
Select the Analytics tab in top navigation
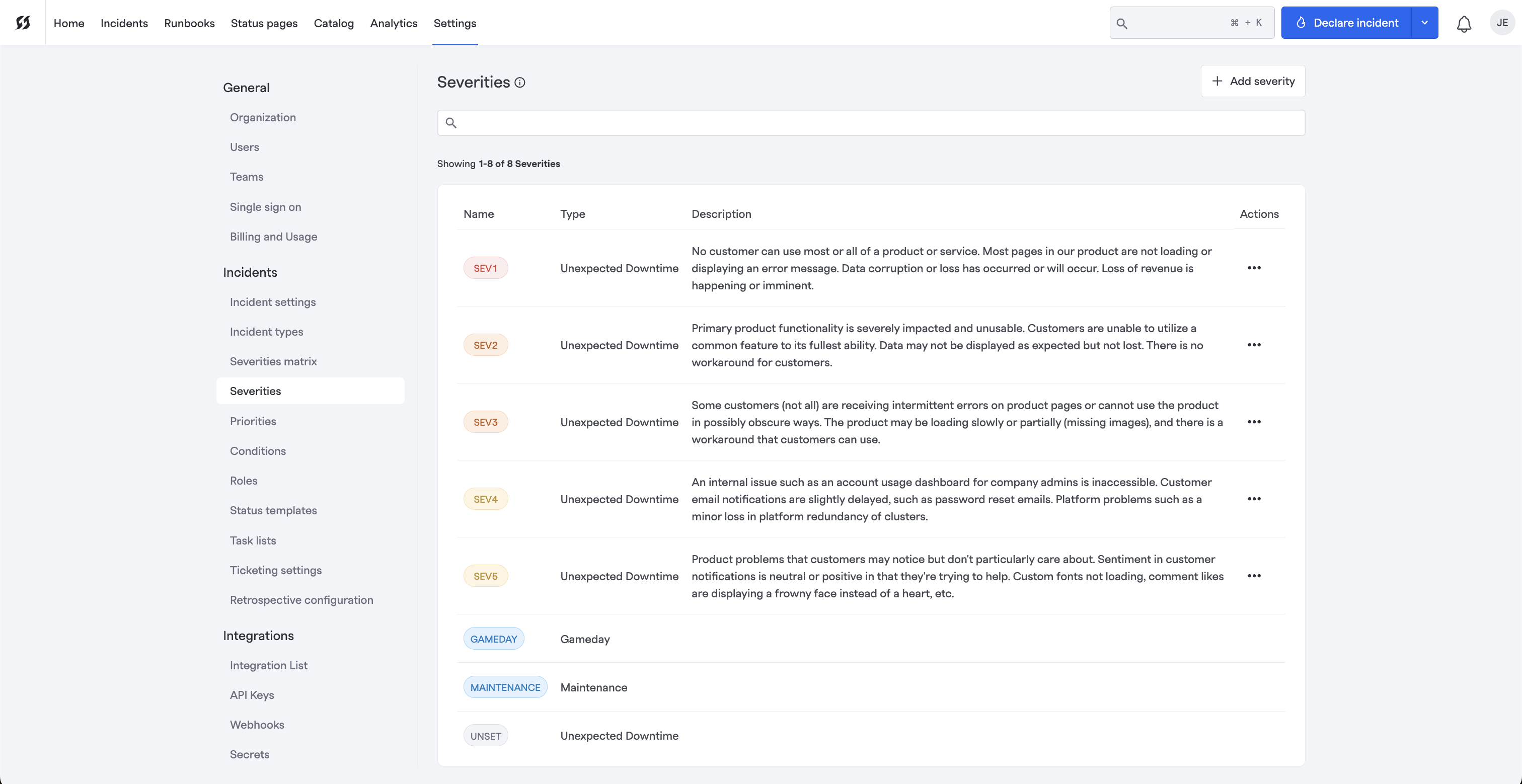coord(394,22)
